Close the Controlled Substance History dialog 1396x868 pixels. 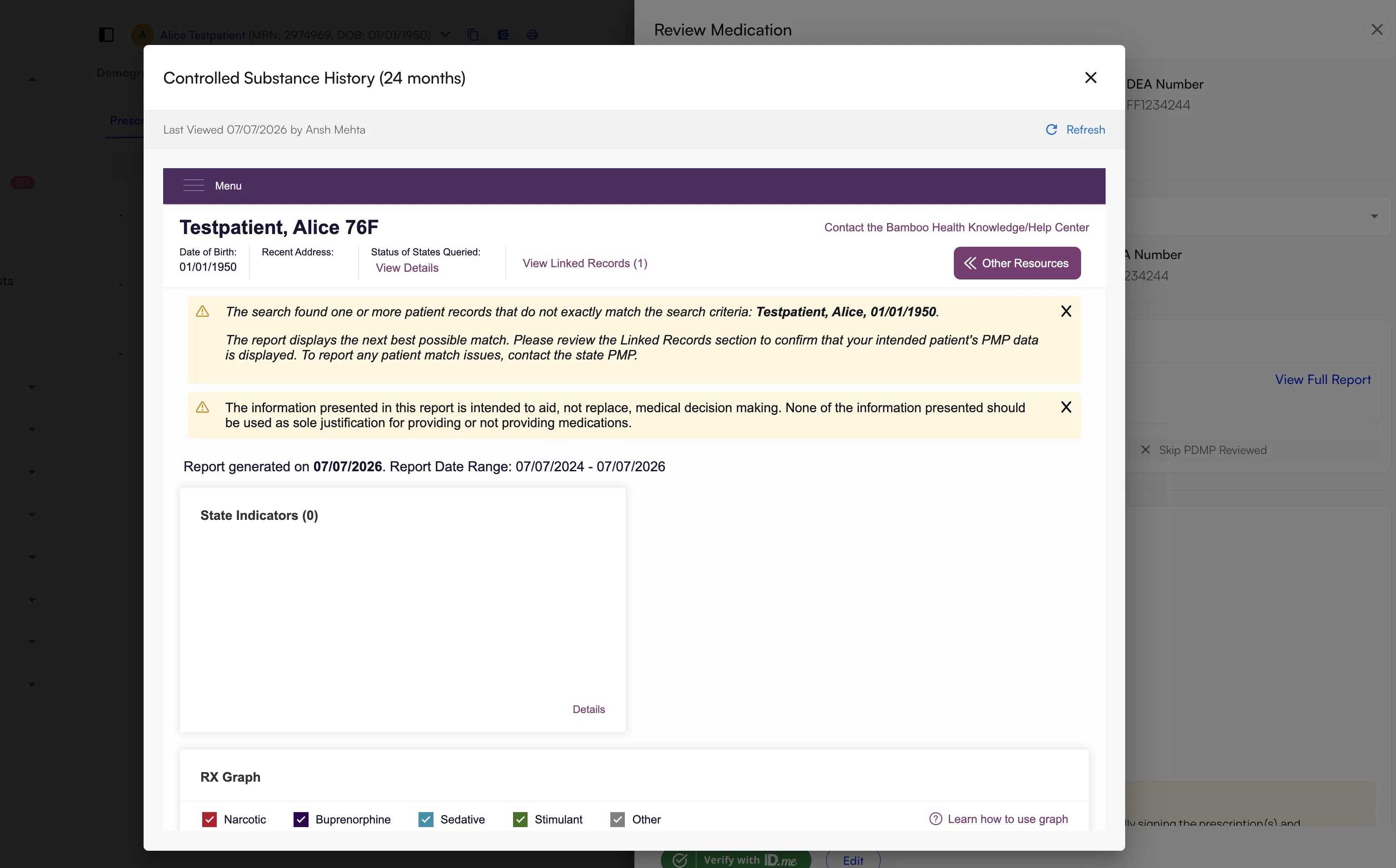[1091, 78]
